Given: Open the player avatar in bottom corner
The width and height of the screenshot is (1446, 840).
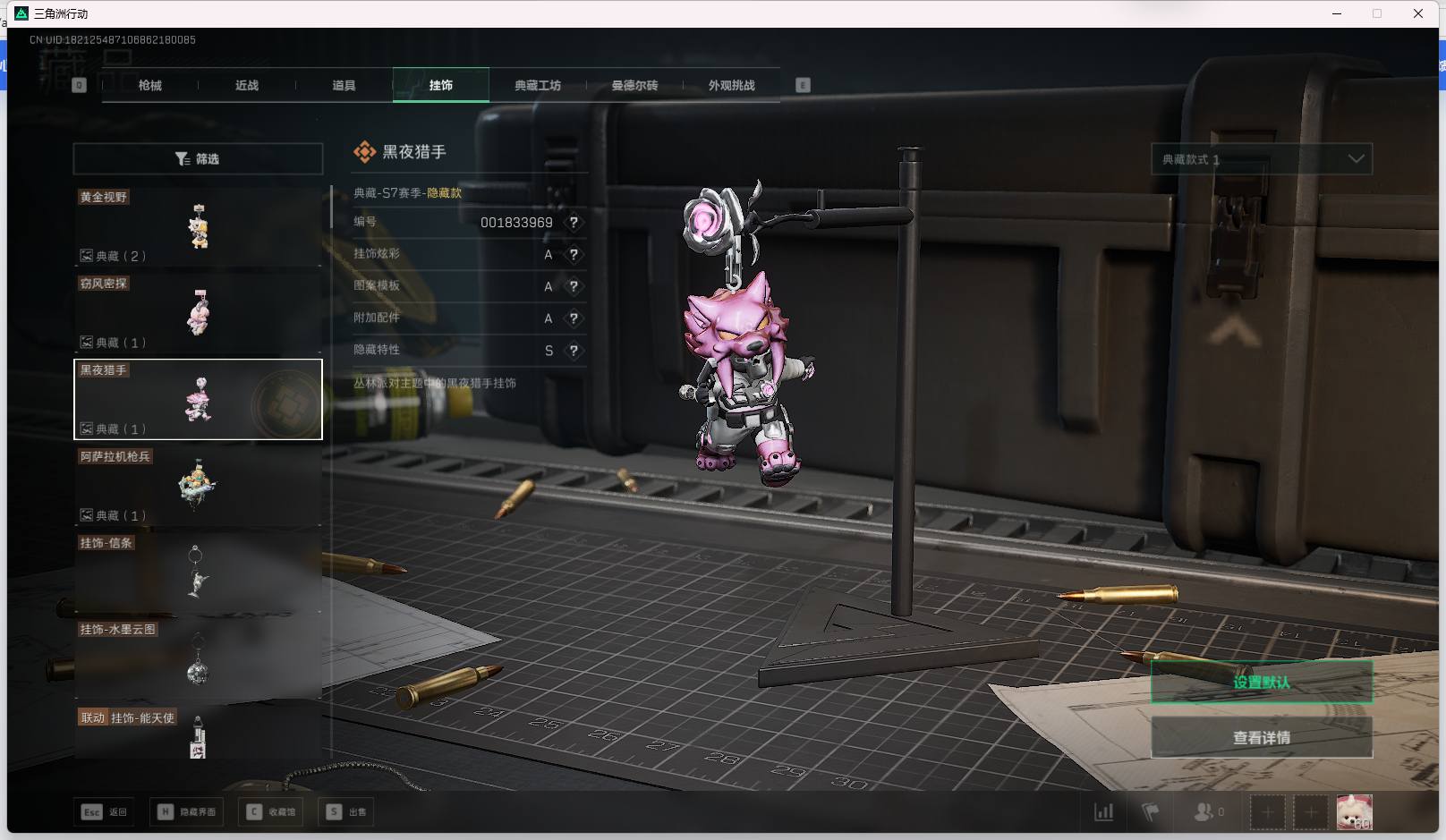Looking at the screenshot, I should pos(1354,812).
